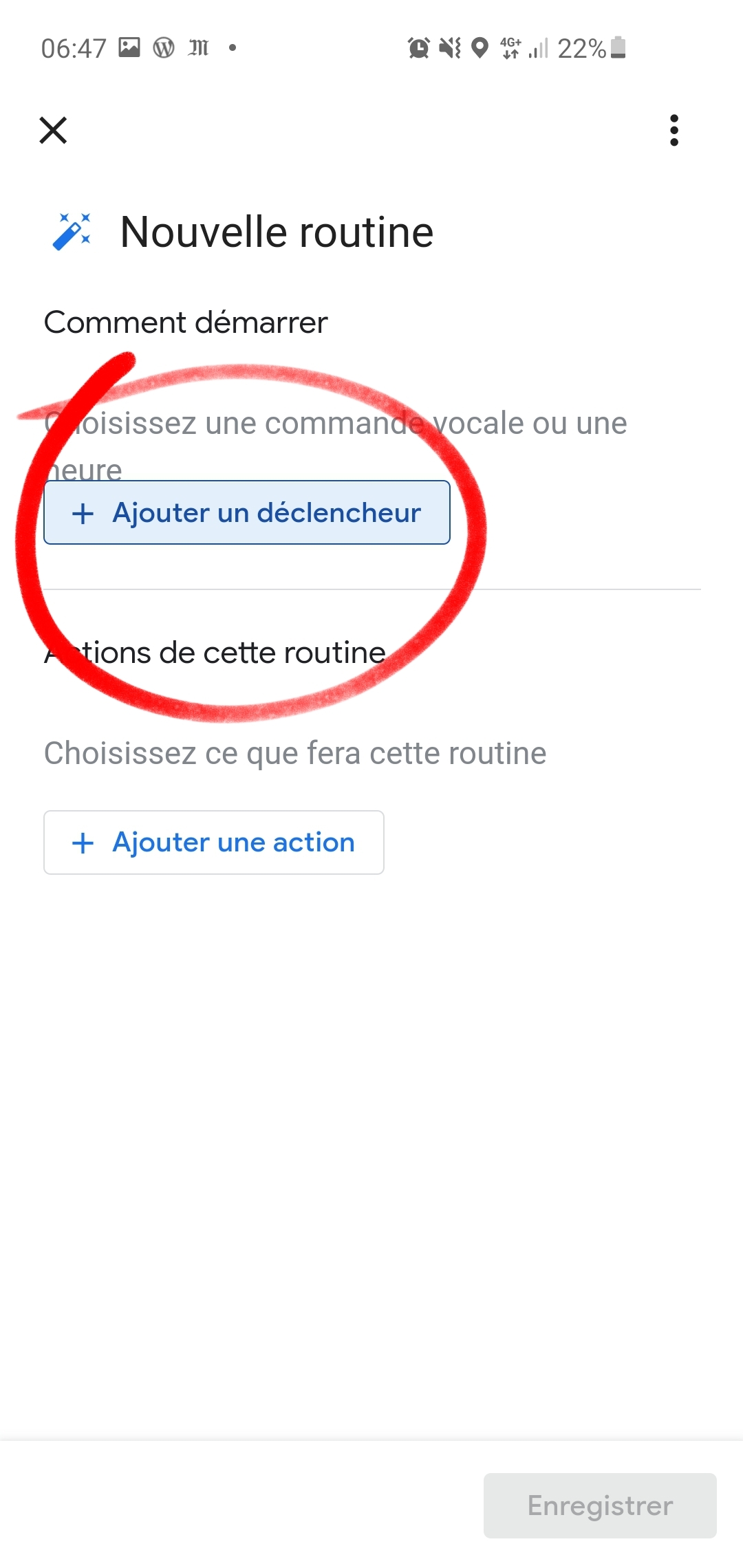Viewport: 743px width, 1568px height.
Task: Tap the clock showing 06:47
Action: (74, 48)
